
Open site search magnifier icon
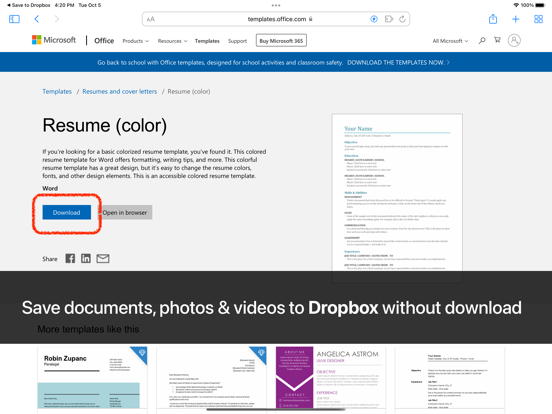pos(482,40)
